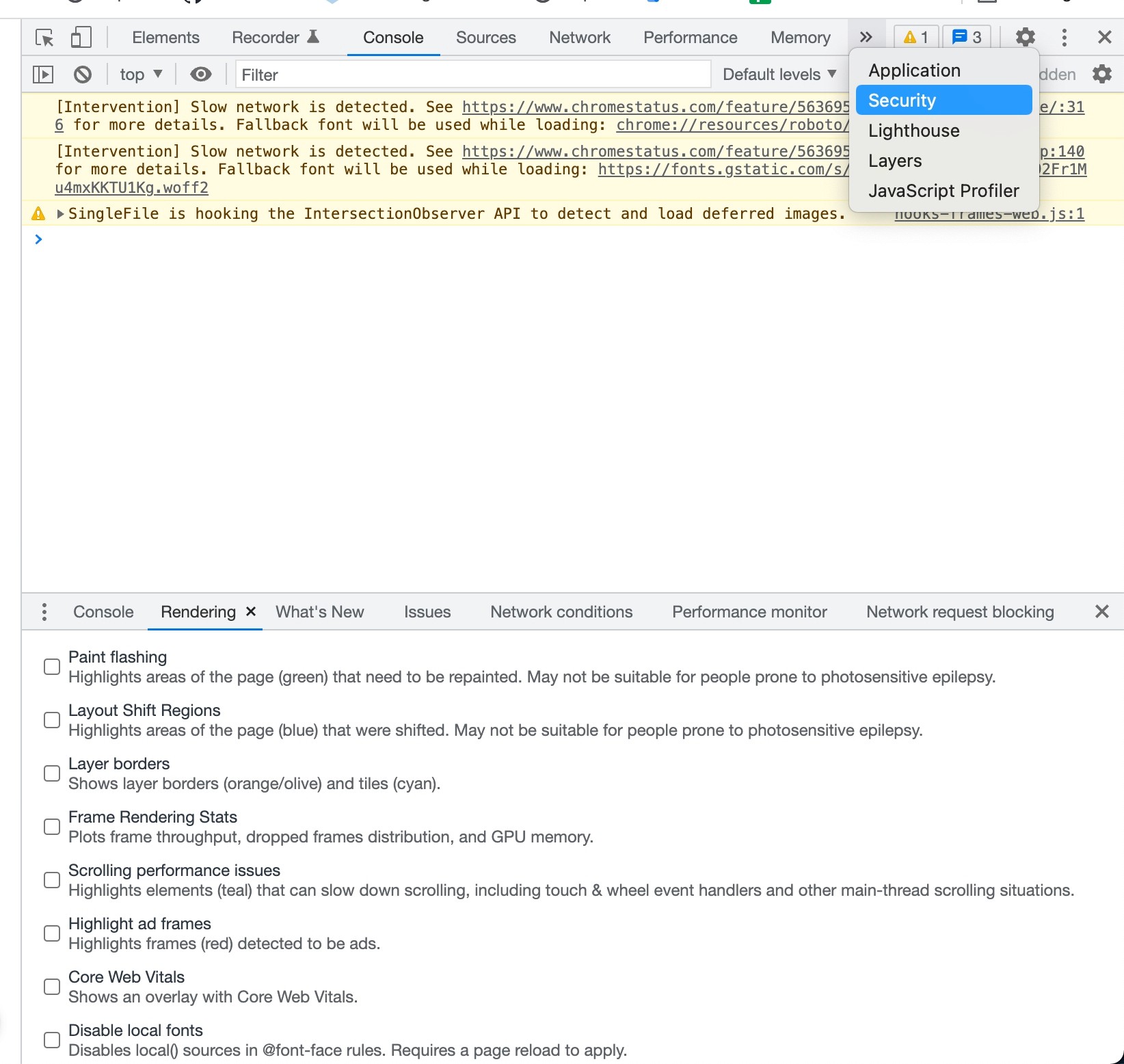The width and height of the screenshot is (1124, 1064).
Task: Click the console prompt chevron
Action: pos(38,239)
